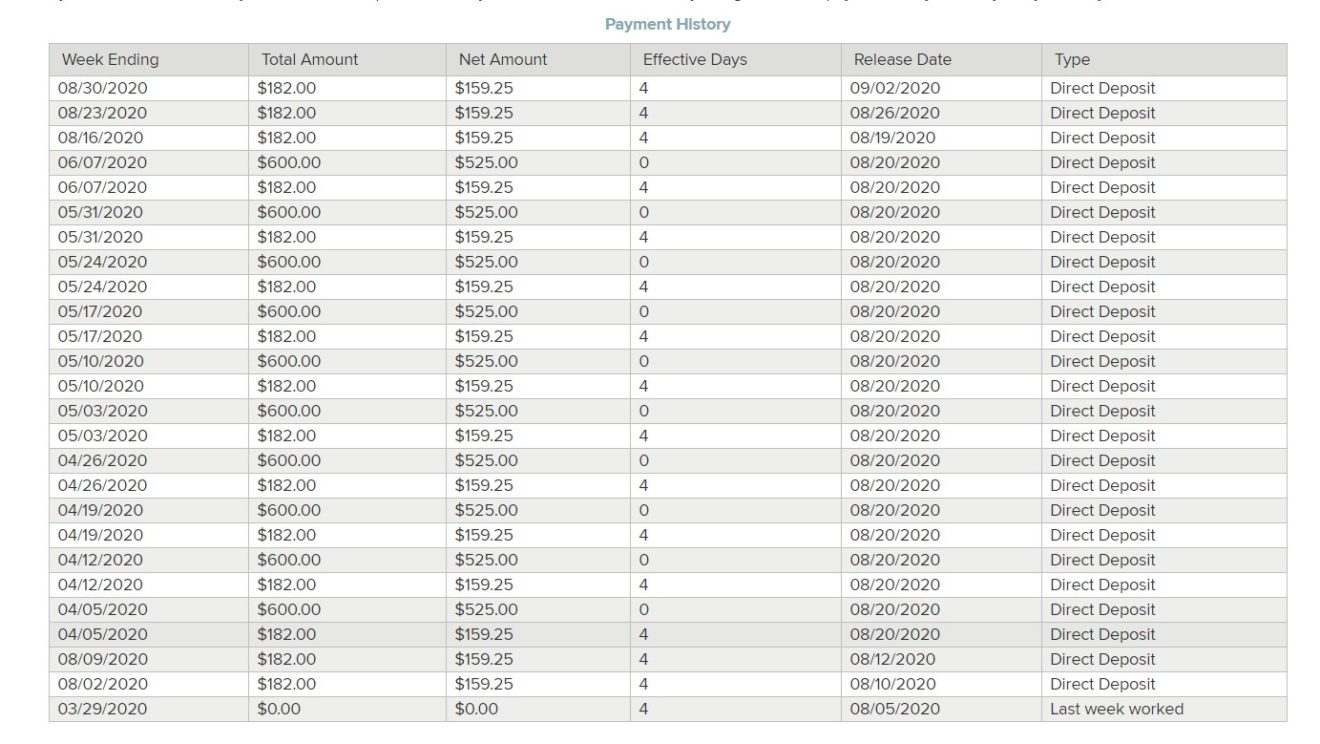Click the 08/10/2020 release date cell
This screenshot has width=1320, height=744.
(x=893, y=684)
